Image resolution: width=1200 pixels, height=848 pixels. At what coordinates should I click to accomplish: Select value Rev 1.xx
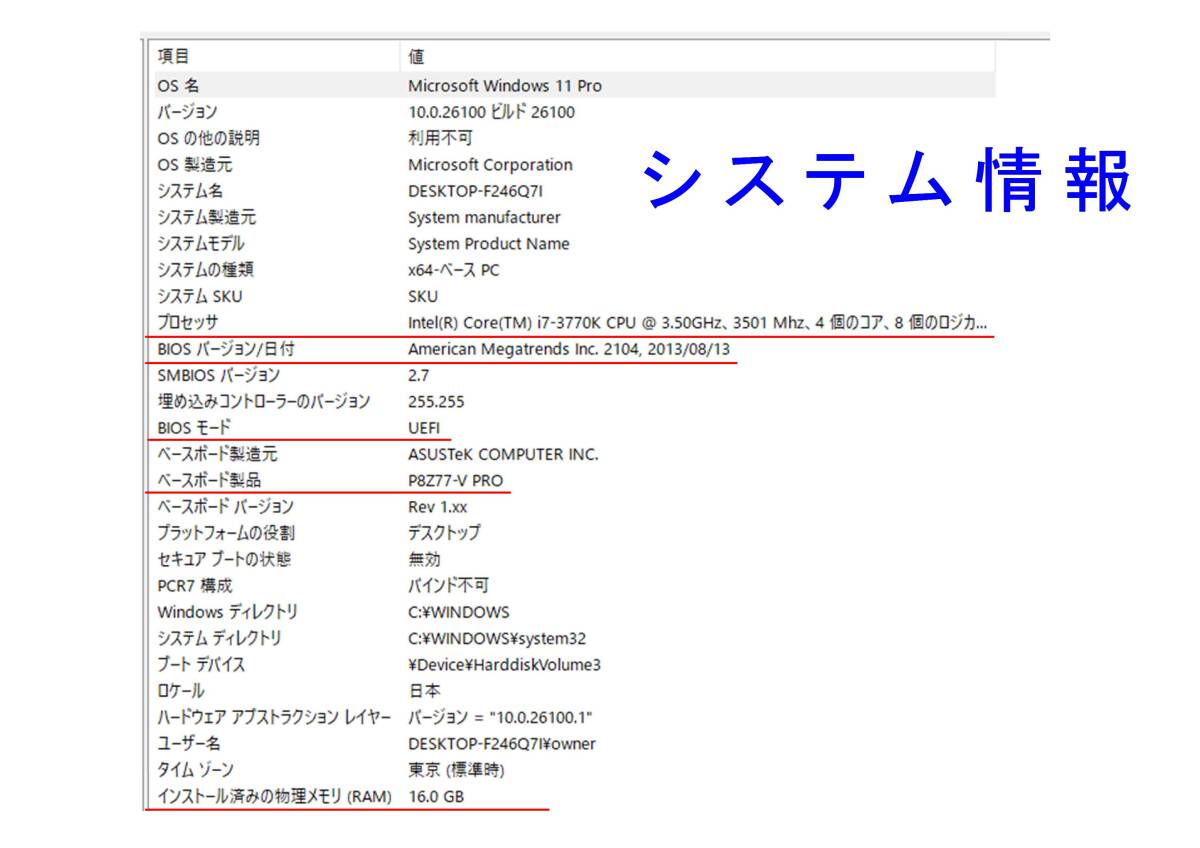[x=437, y=507]
